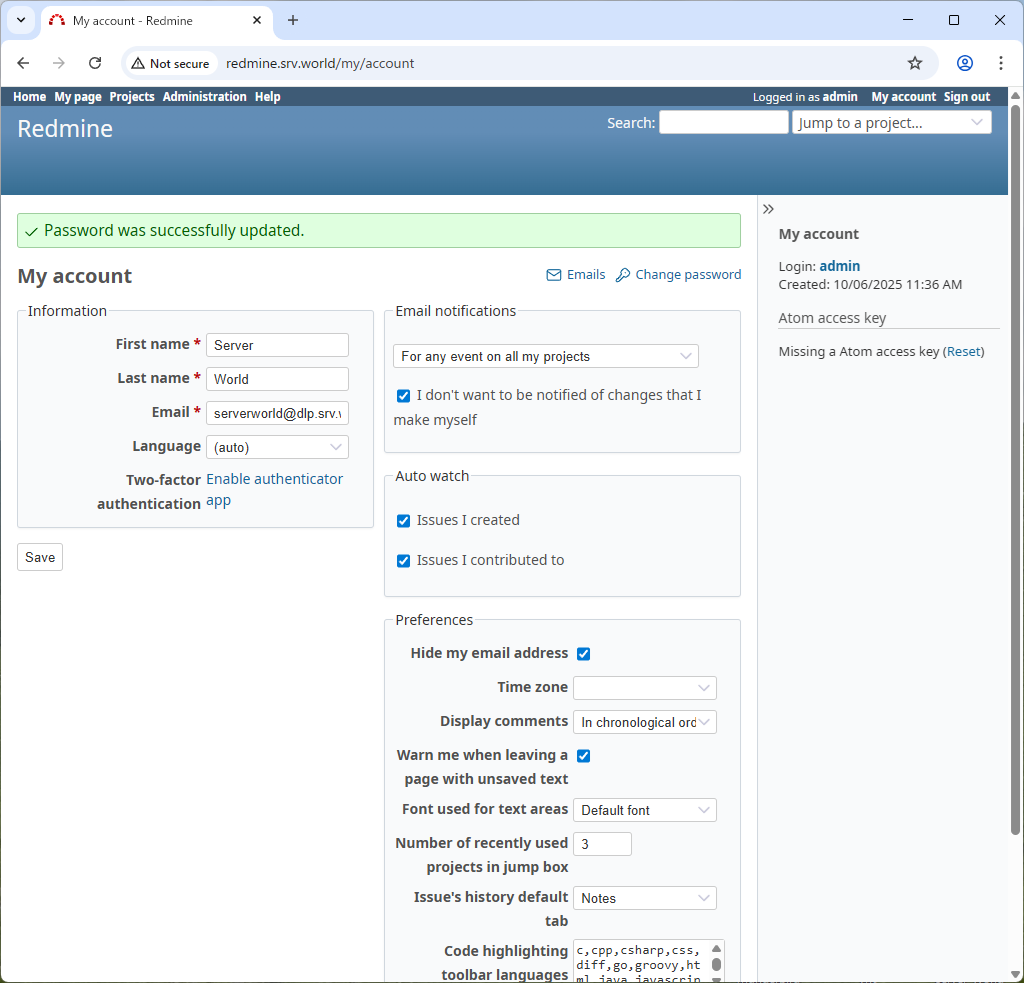Open Administration in the top menu
The image size is (1024, 983).
[x=204, y=97]
